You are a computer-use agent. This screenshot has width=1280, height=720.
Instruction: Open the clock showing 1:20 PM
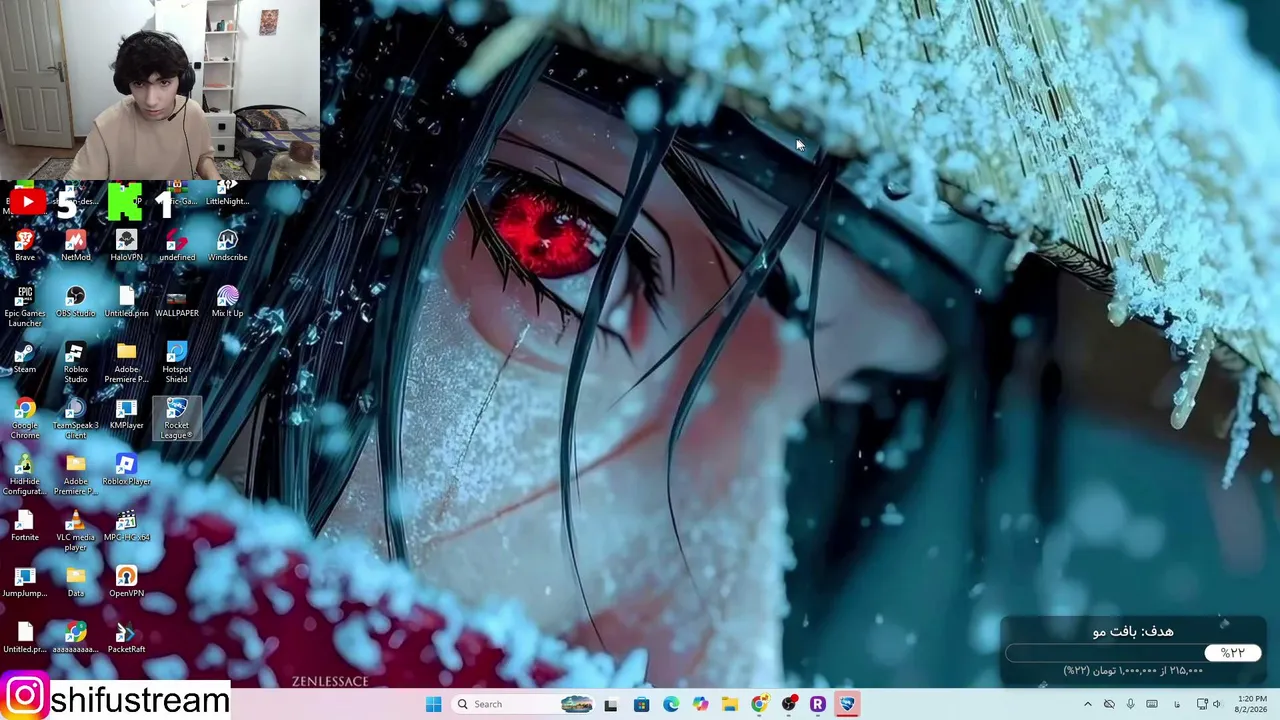[1252, 704]
